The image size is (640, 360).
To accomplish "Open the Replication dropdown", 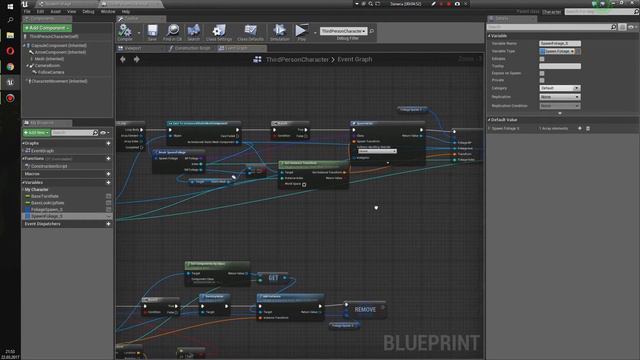I will coord(560,97).
